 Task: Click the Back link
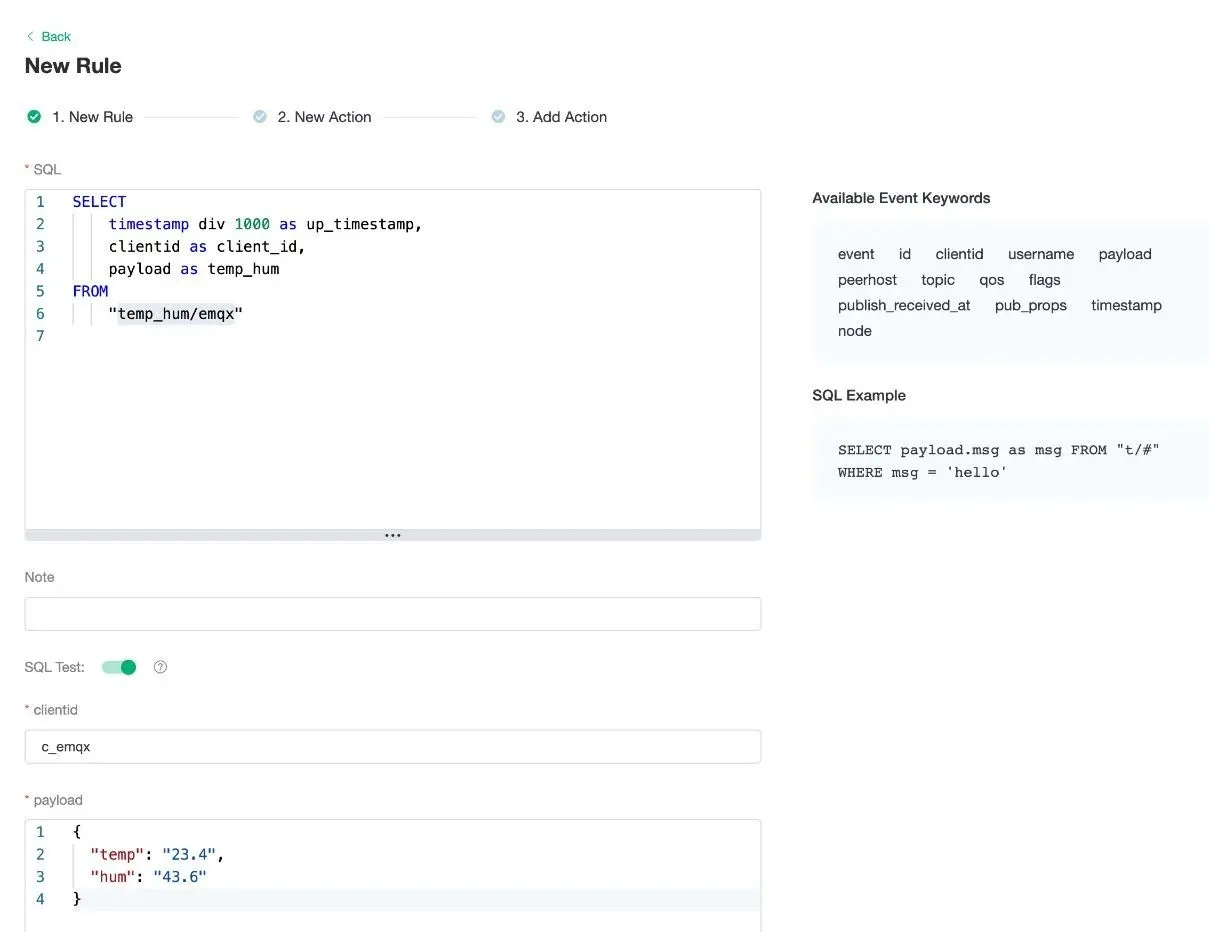[55, 37]
